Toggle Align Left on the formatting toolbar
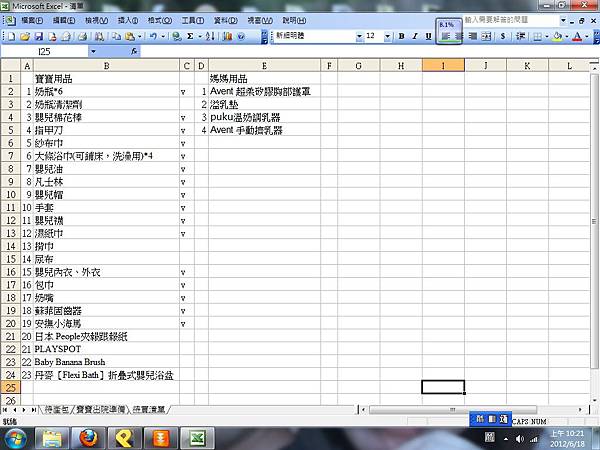Image resolution: width=600 pixels, height=450 pixels. 445,36
